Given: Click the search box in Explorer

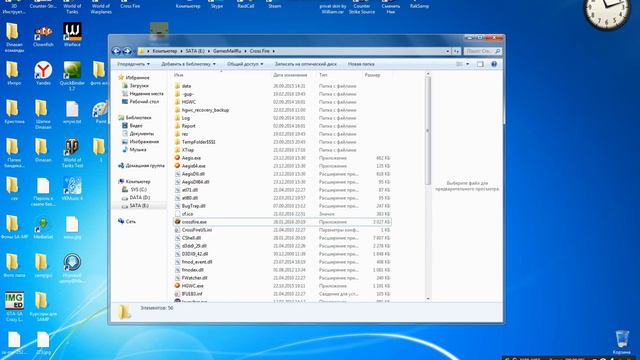Looking at the screenshot, I should [x=483, y=51].
